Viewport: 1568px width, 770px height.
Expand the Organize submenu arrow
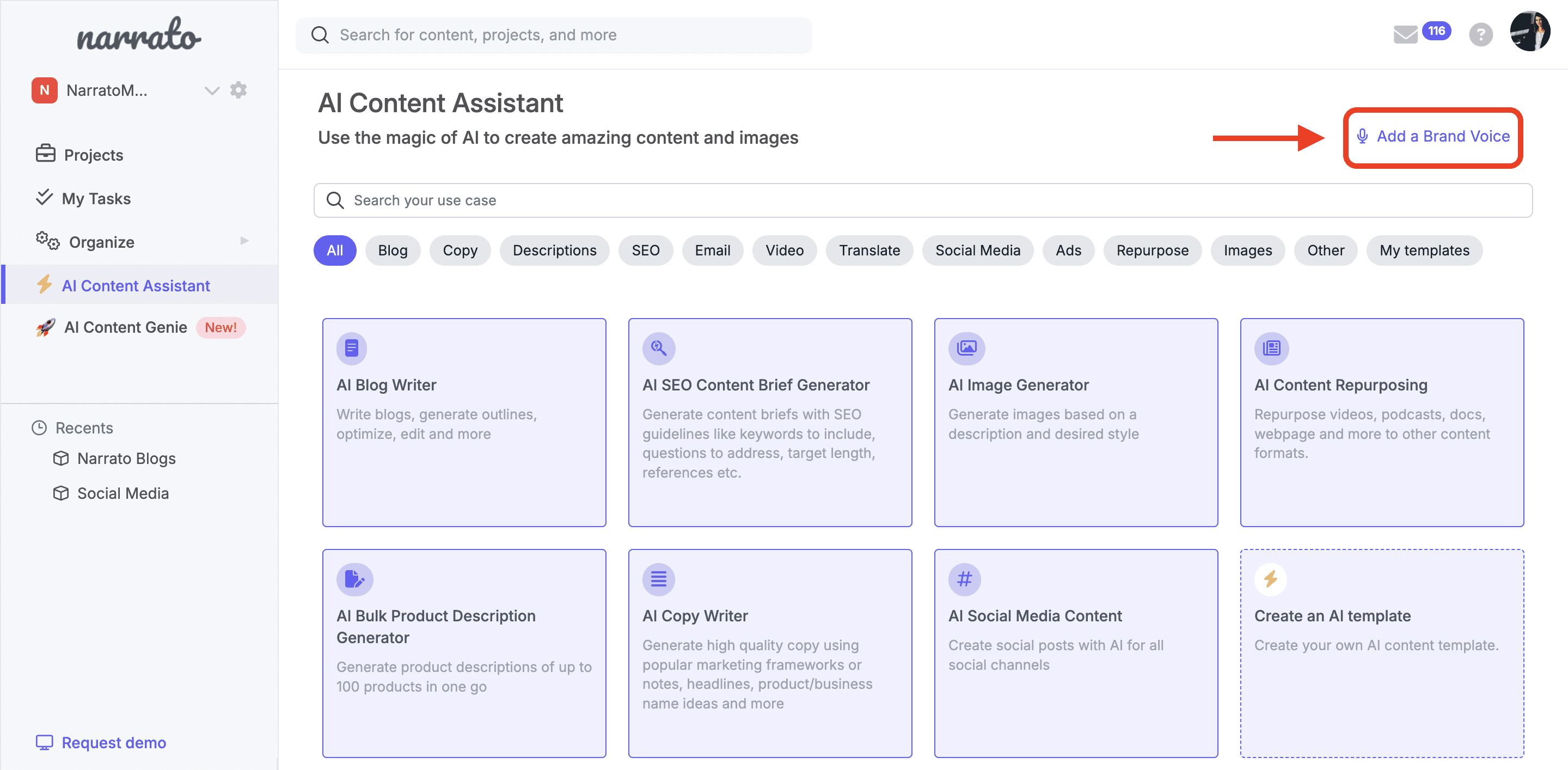coord(244,241)
